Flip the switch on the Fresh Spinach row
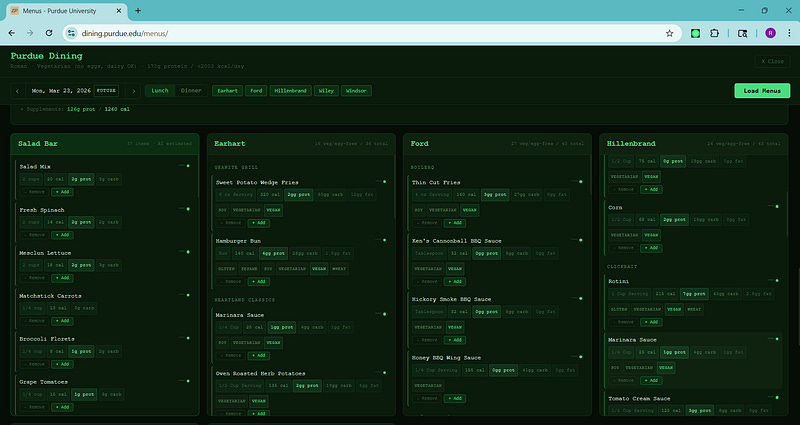The width and height of the screenshot is (800, 425). coord(184,209)
